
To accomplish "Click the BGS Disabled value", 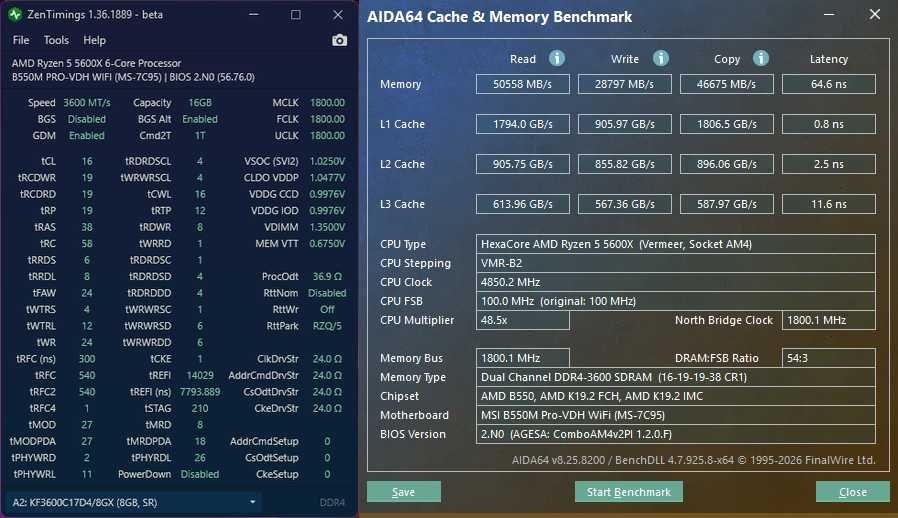I will click(86, 119).
